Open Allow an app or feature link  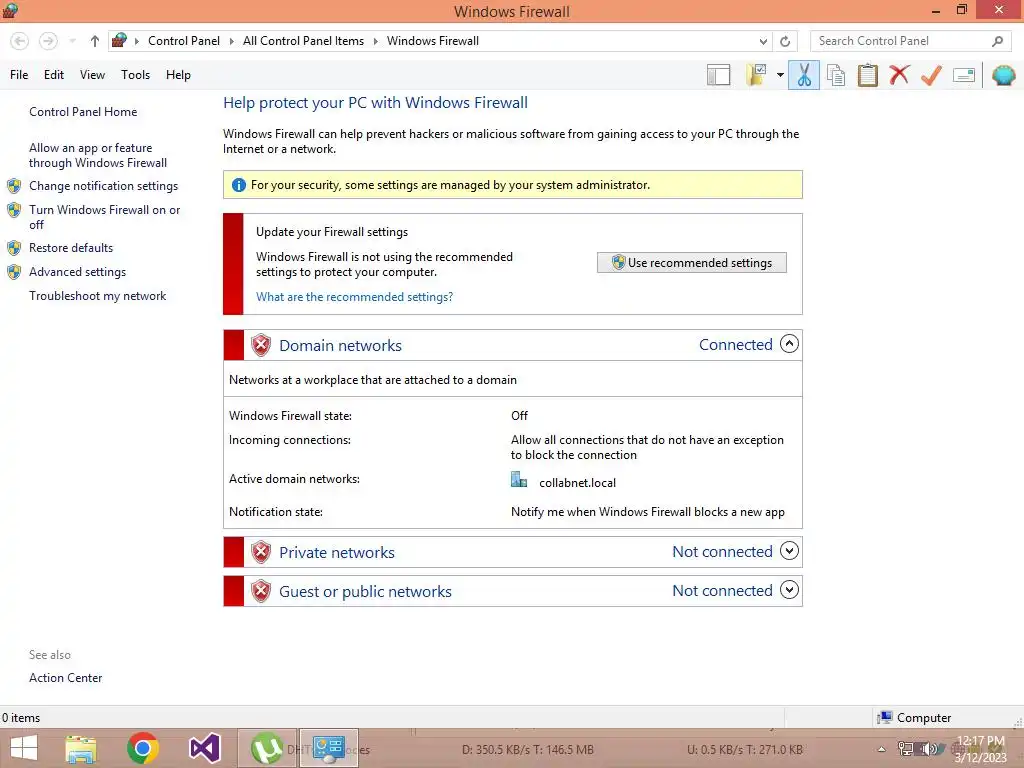click(98, 155)
